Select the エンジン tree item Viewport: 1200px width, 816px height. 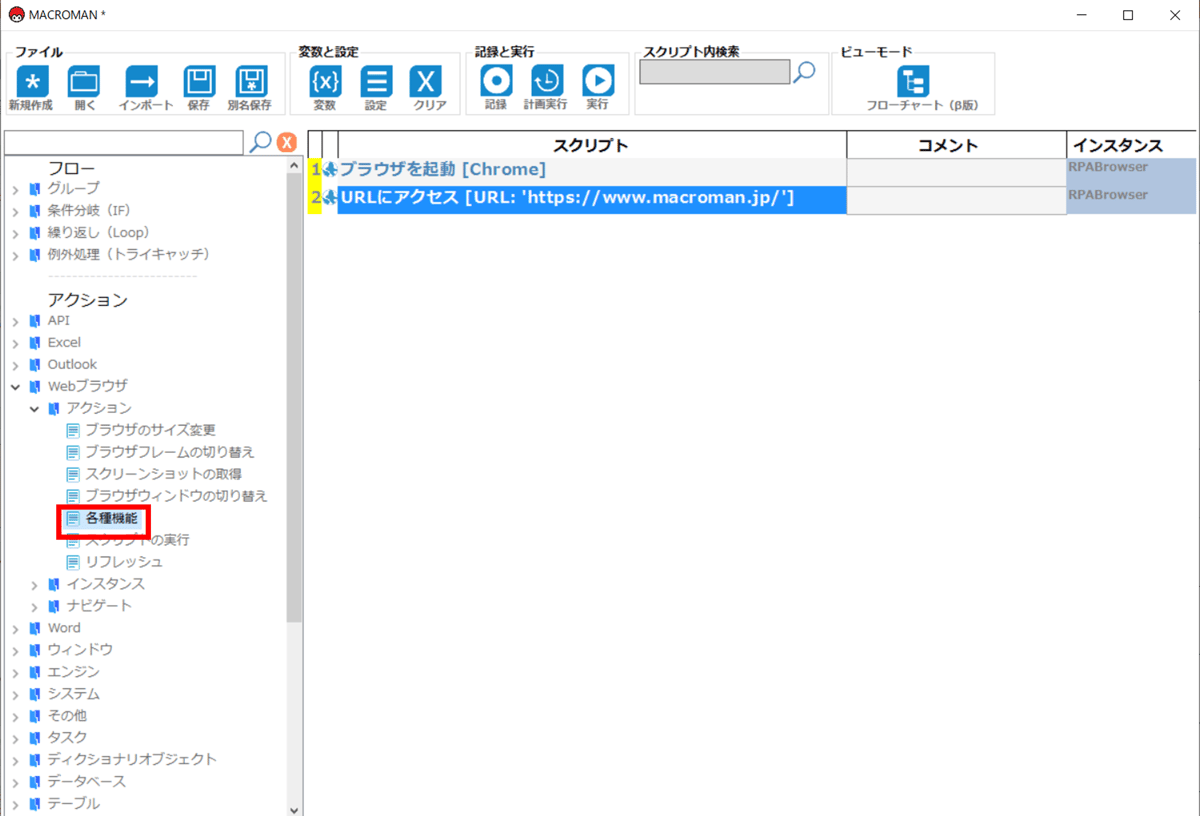click(x=74, y=672)
